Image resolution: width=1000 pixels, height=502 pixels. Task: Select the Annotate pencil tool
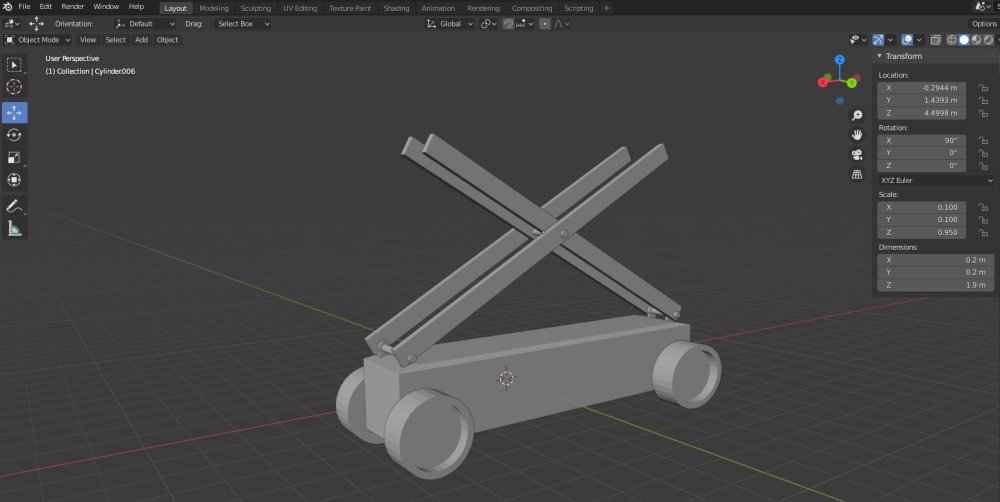(x=15, y=206)
